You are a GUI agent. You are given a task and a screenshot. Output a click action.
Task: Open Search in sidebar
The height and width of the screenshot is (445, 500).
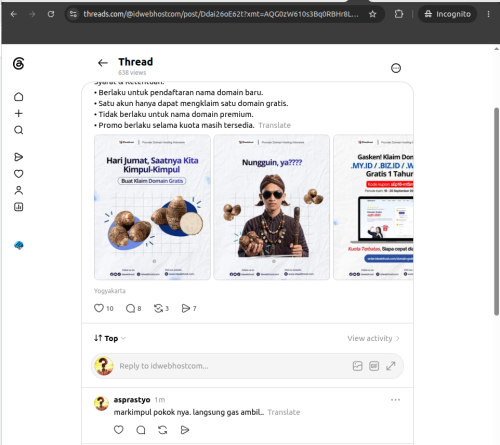click(19, 130)
